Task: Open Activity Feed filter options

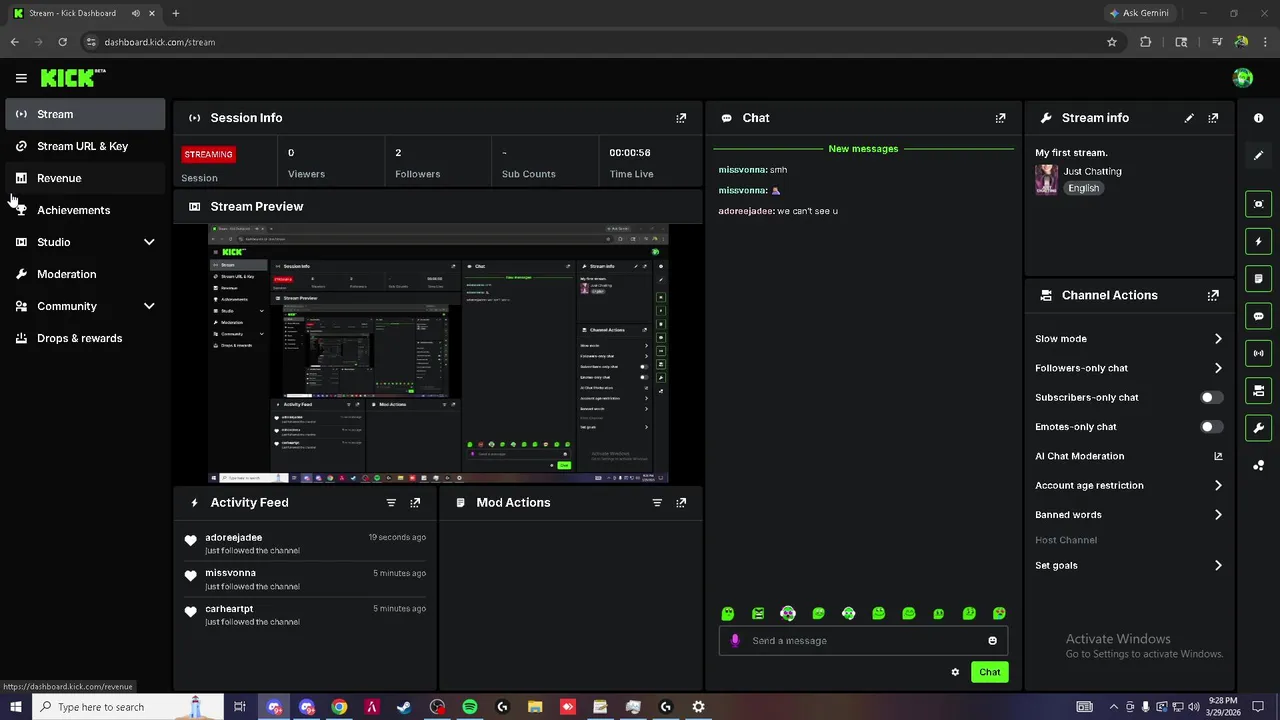Action: tap(391, 503)
